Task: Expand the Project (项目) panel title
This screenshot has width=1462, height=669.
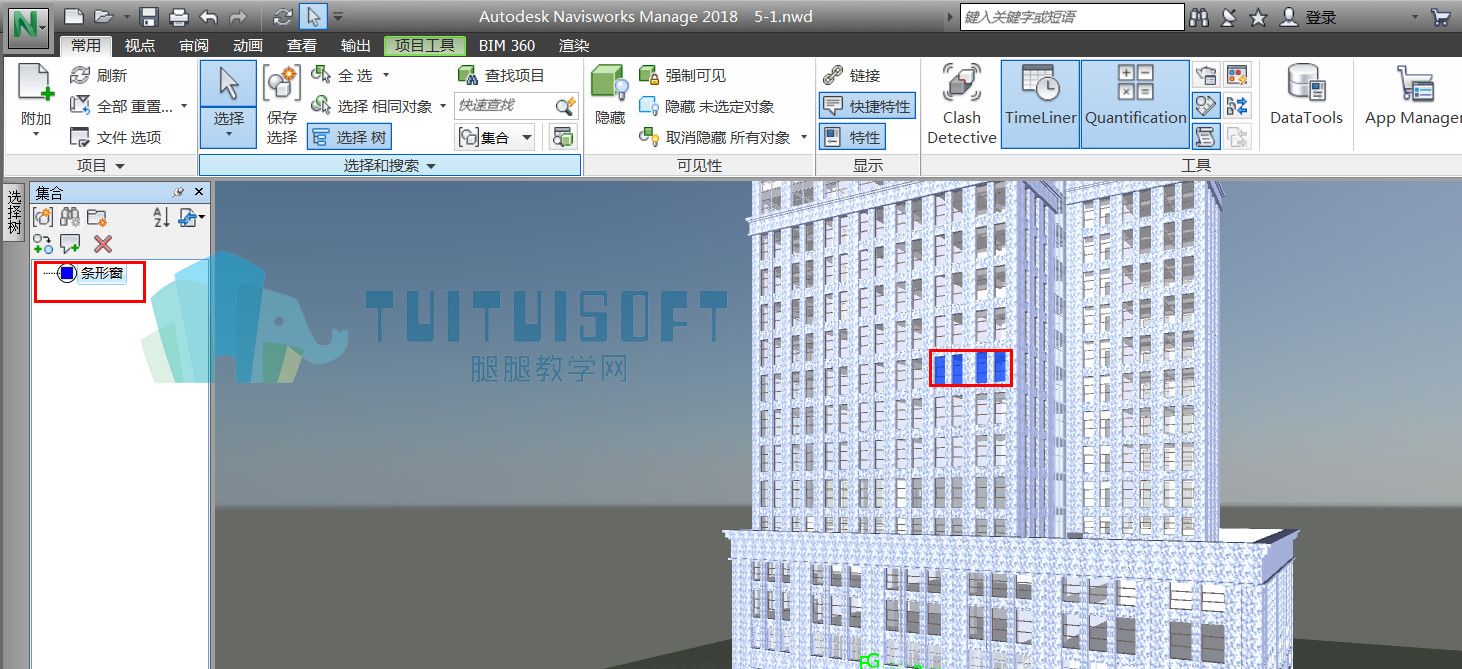Action: [x=101, y=166]
